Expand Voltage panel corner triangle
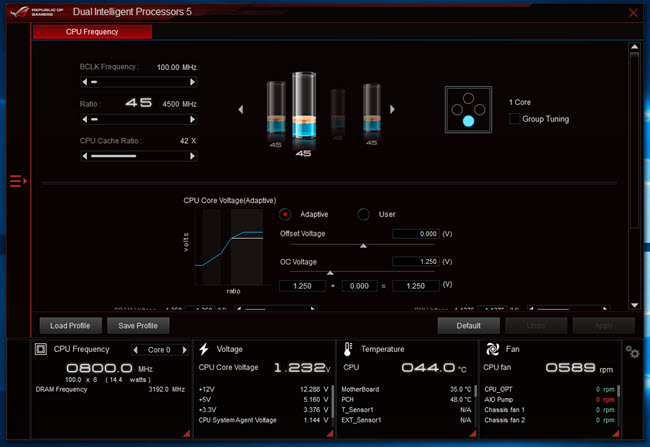This screenshot has width=650, height=447. pyautogui.click(x=330, y=433)
